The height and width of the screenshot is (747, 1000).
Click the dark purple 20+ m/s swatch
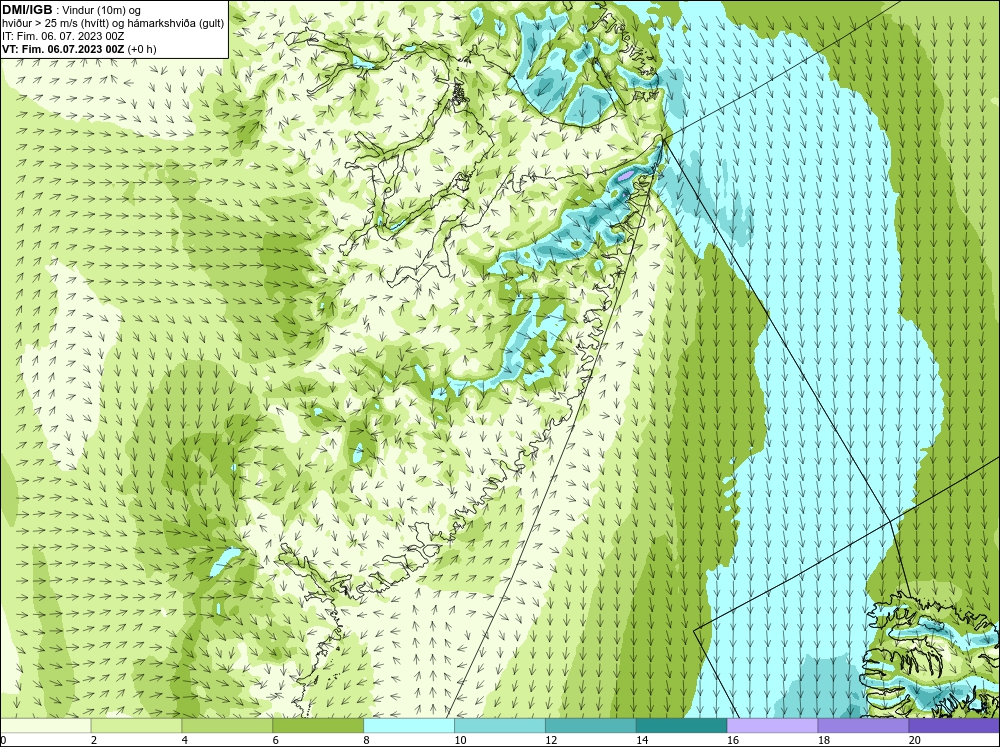click(954, 725)
